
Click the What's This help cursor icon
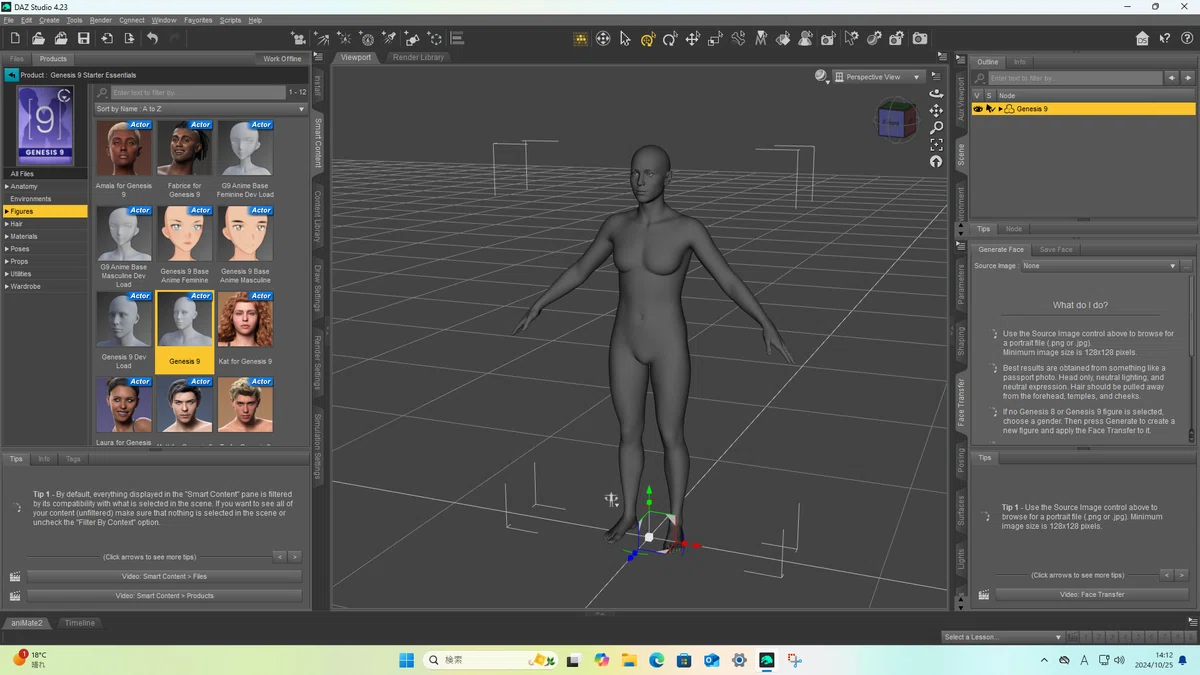pyautogui.click(x=1165, y=39)
